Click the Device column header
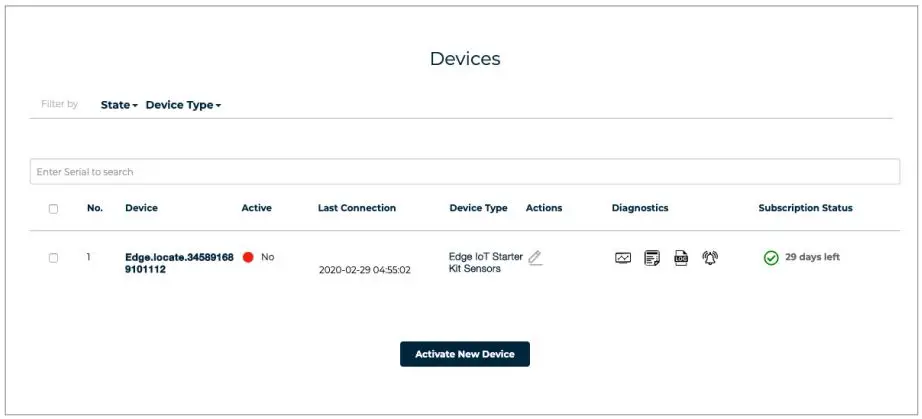The image size is (922, 419). tap(141, 208)
